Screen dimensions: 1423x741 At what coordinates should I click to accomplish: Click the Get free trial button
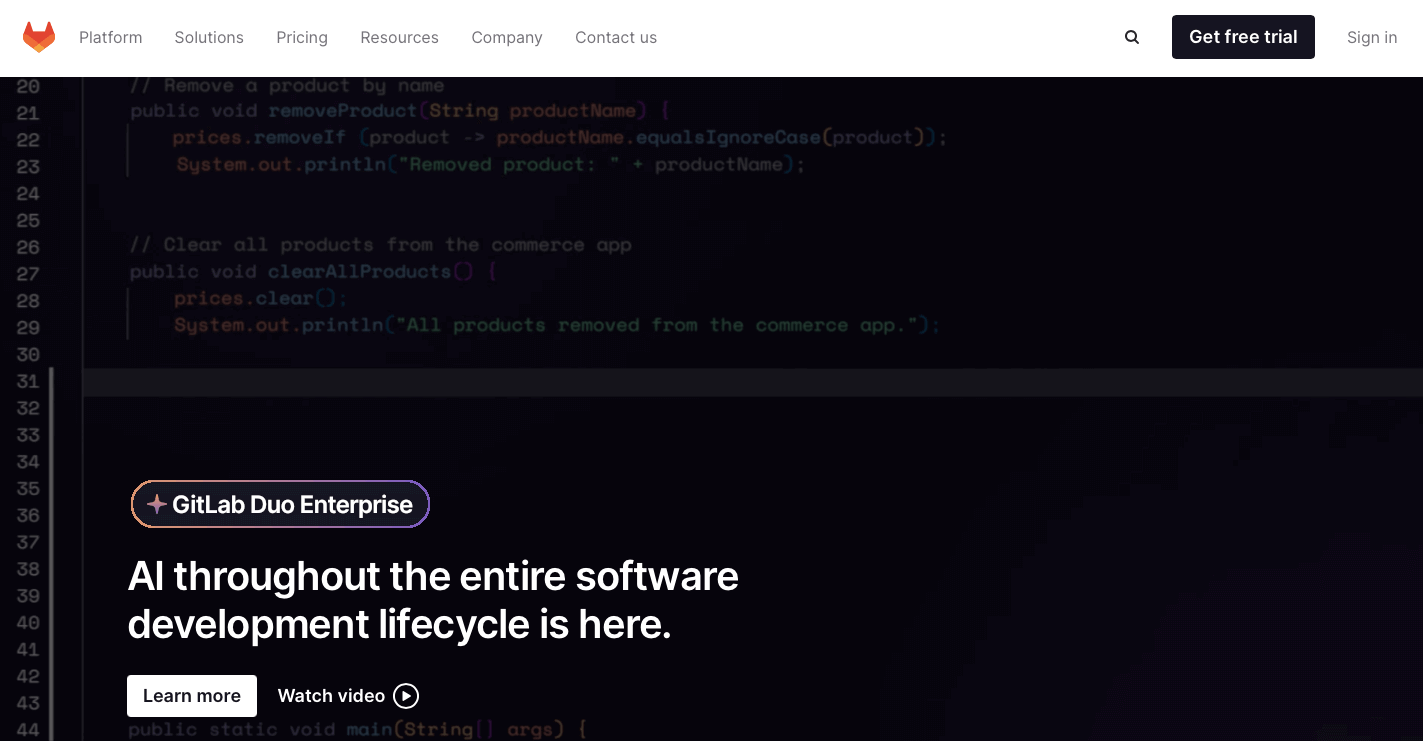pyautogui.click(x=1243, y=37)
